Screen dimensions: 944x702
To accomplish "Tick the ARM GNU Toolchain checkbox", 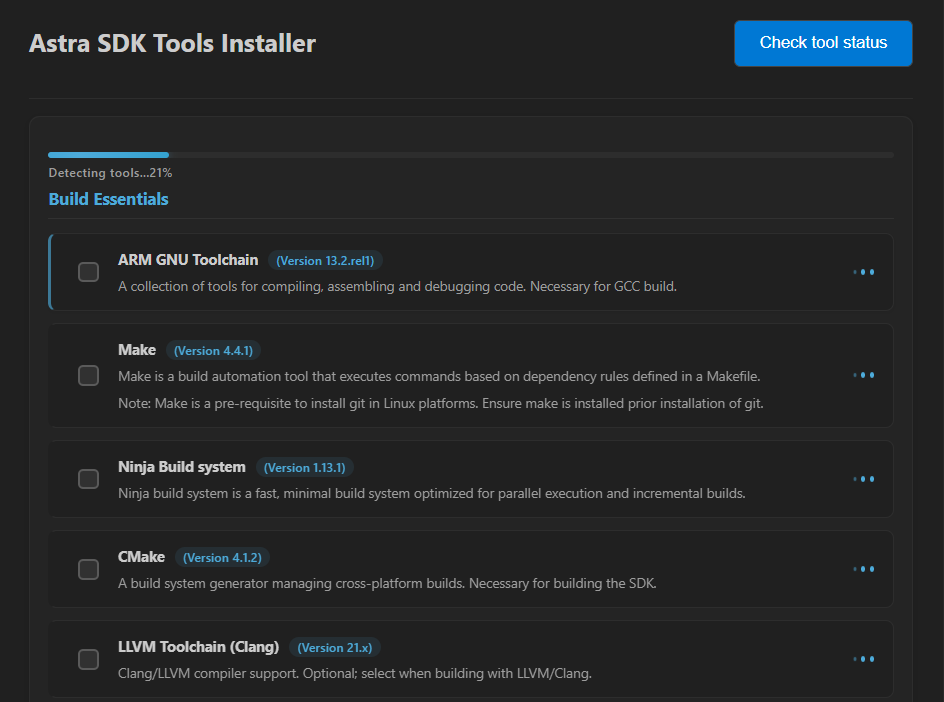I will pyautogui.click(x=88, y=272).
